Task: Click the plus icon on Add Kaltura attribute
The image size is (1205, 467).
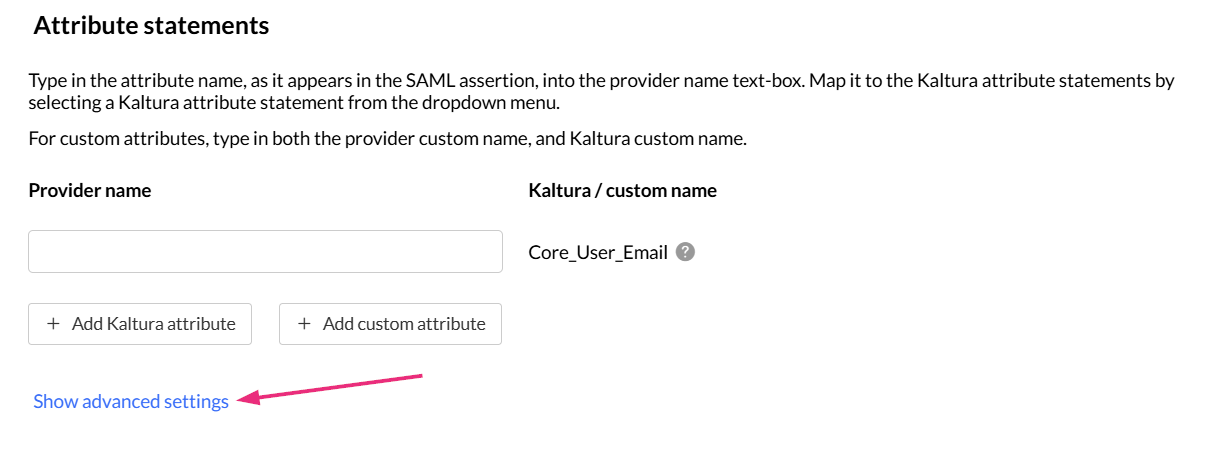Action: click(x=54, y=324)
